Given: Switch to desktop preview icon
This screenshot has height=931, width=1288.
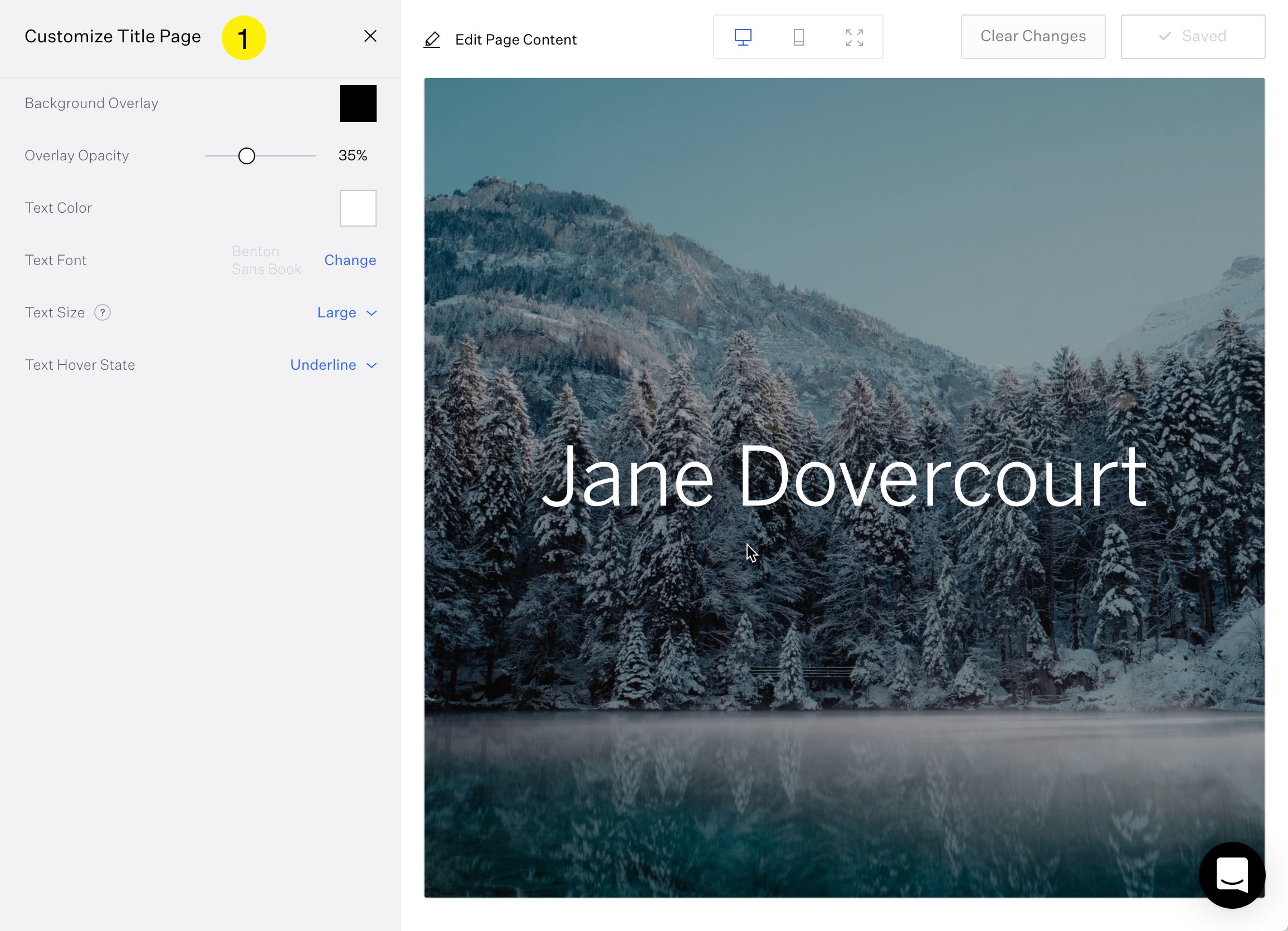Looking at the screenshot, I should (743, 37).
